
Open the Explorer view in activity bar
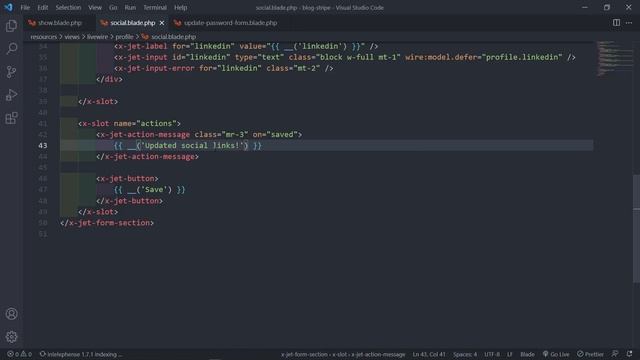[x=11, y=26]
